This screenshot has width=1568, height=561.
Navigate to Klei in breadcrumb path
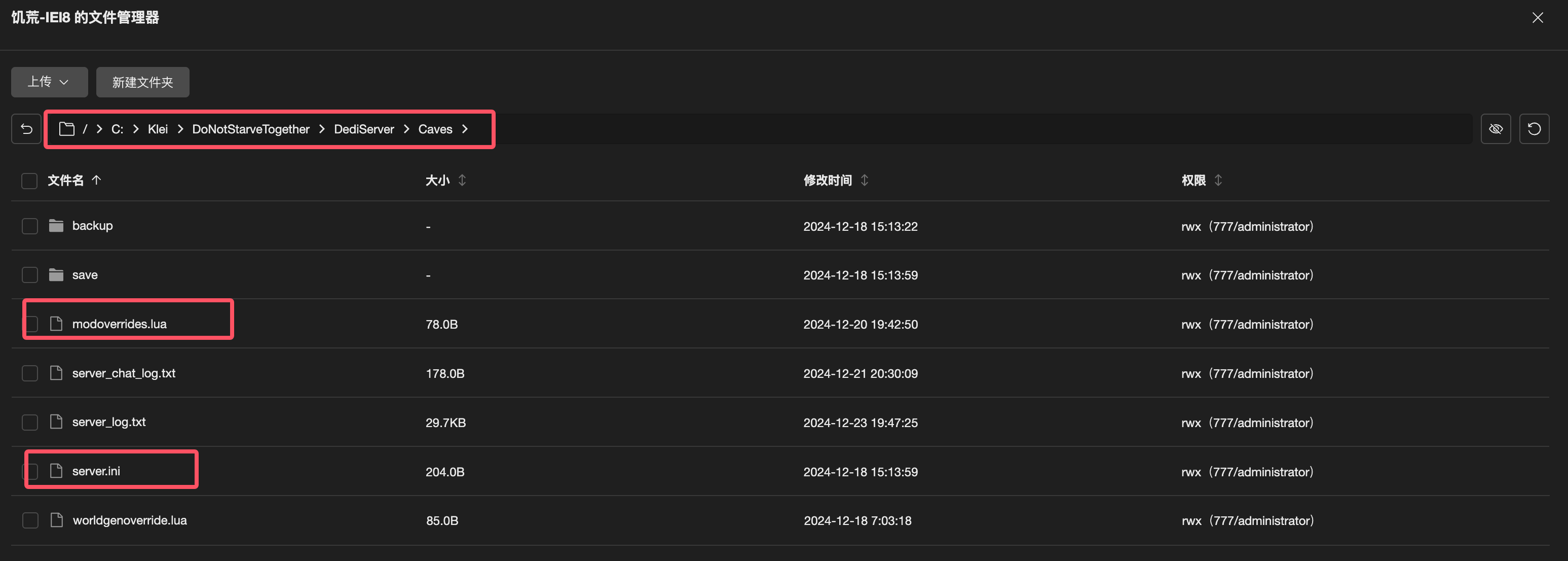pos(158,128)
